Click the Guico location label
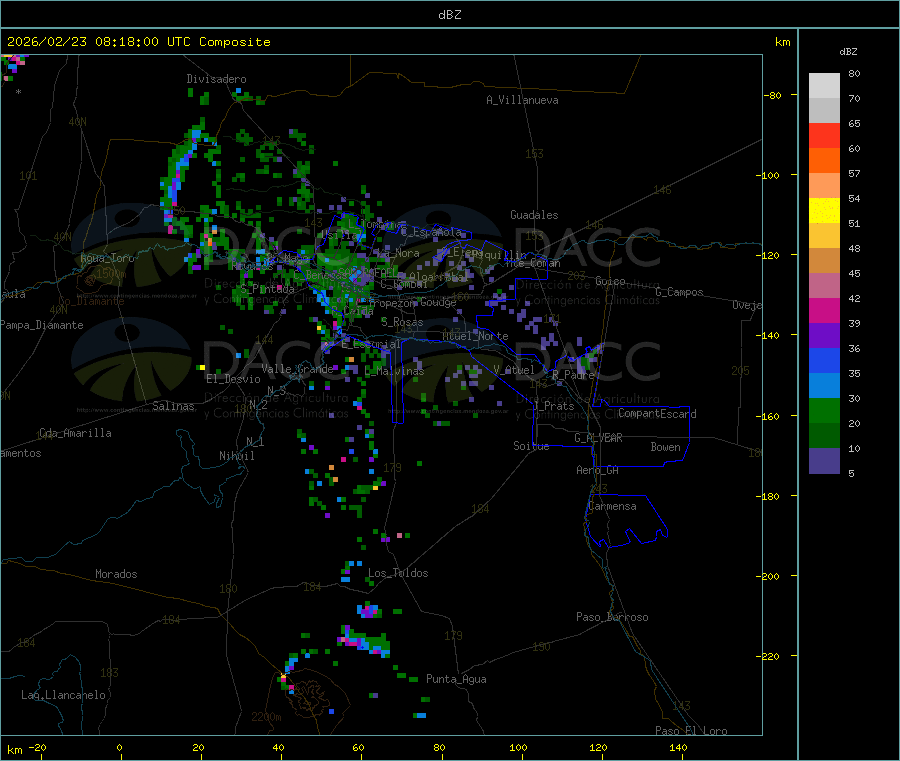Viewport: 900px width, 761px height. click(x=610, y=281)
